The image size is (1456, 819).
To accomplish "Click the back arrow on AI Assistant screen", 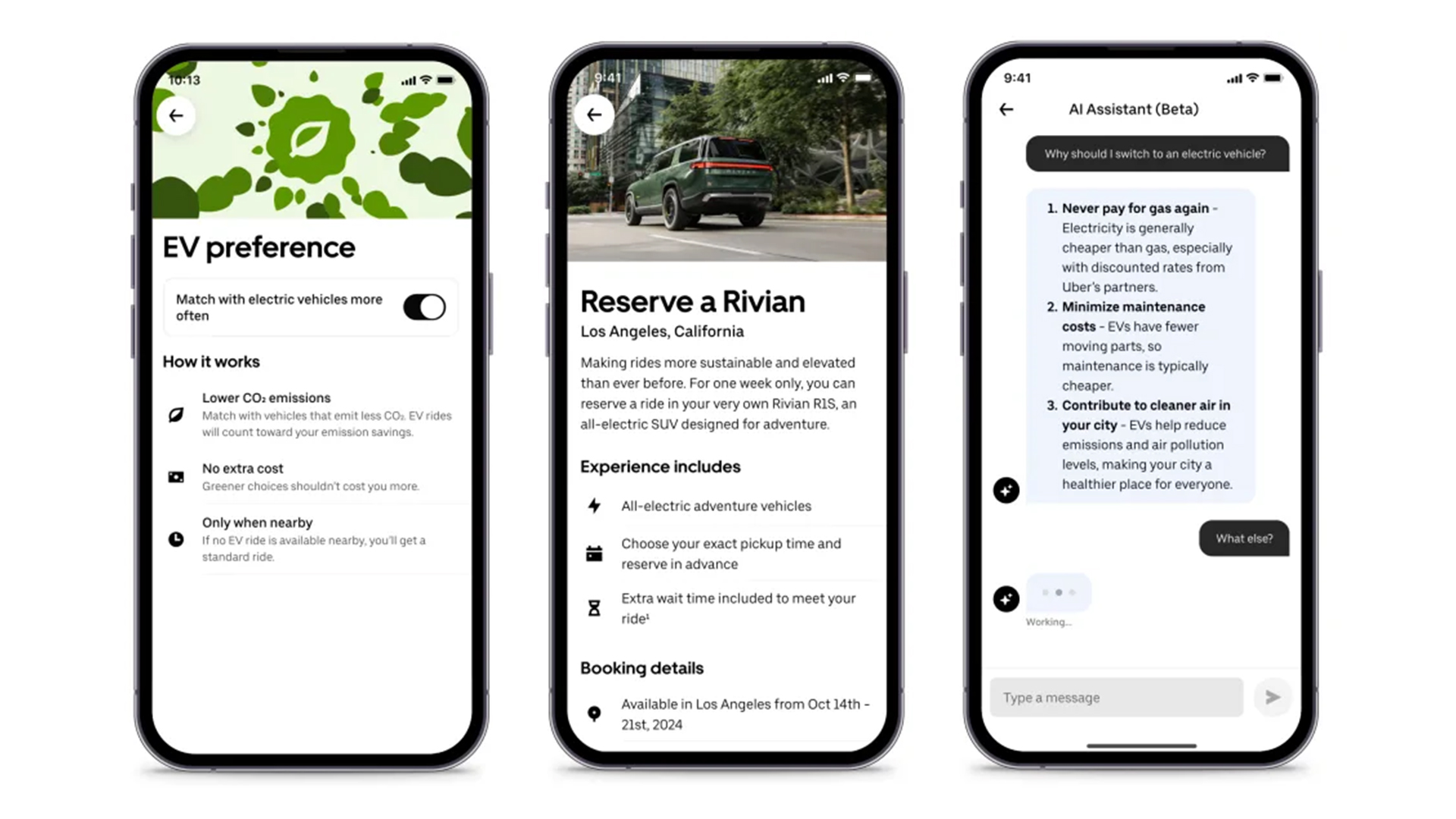I will (1007, 108).
